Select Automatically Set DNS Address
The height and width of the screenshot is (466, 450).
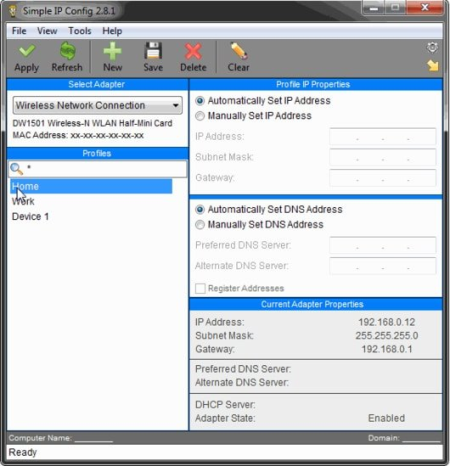[x=200, y=209]
